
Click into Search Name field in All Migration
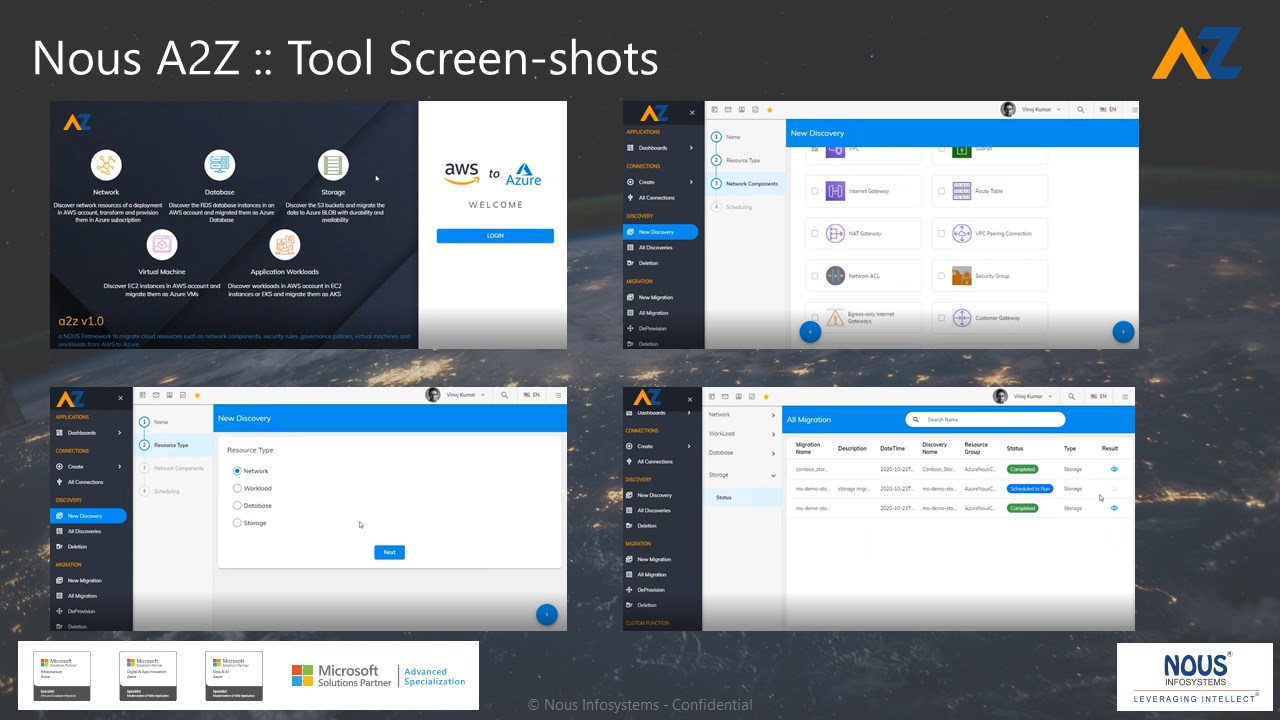(985, 420)
